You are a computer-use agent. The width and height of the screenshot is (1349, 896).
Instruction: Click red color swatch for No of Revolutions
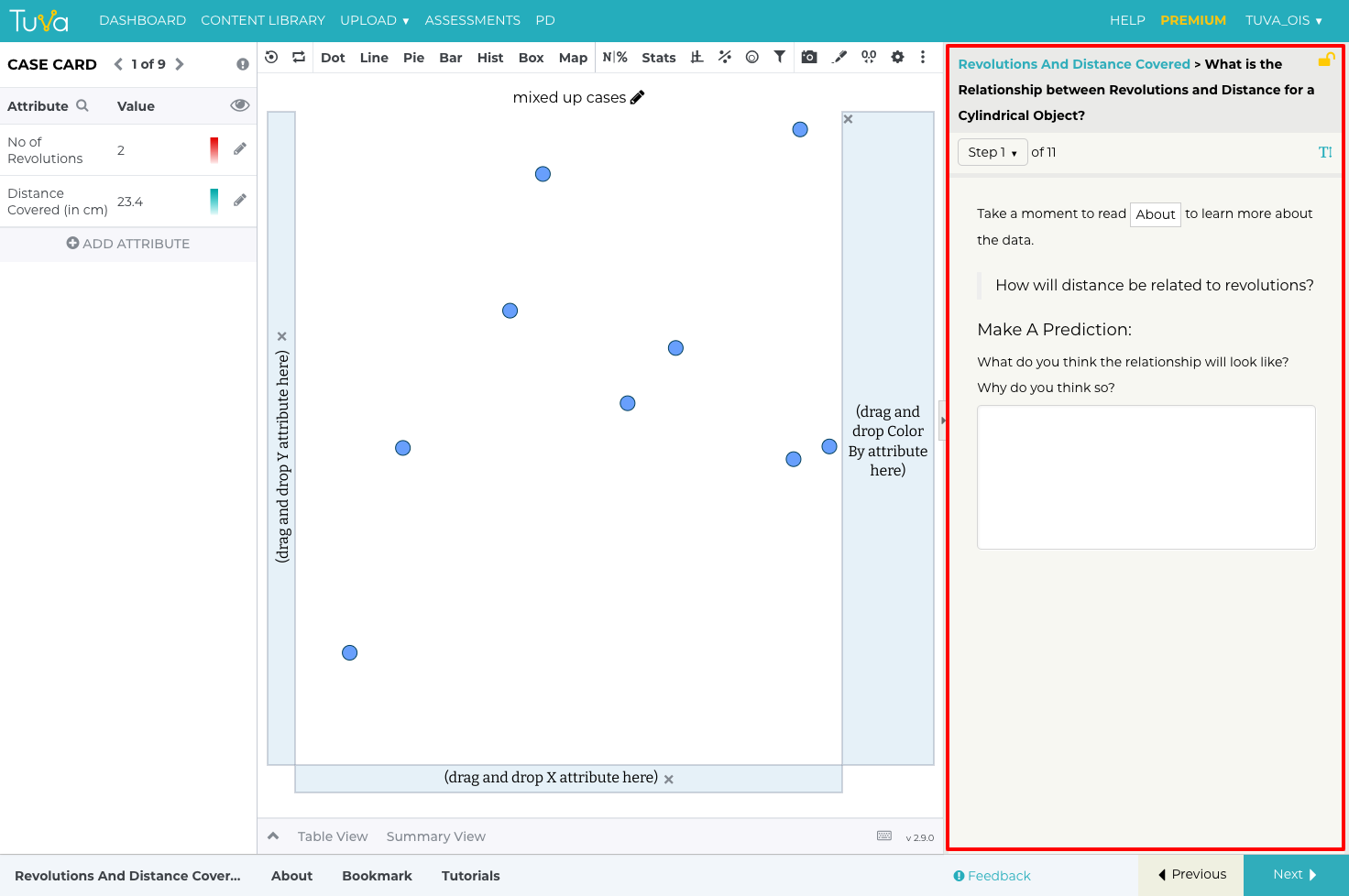pos(214,149)
